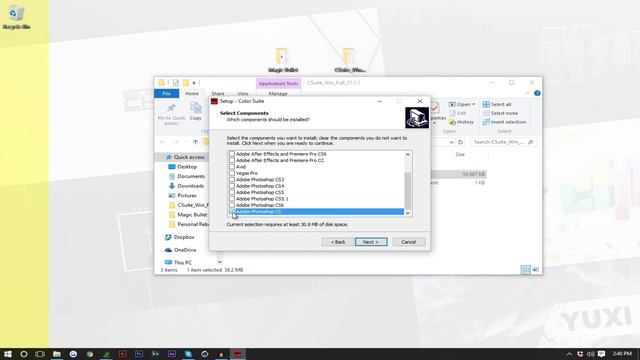This screenshot has width=640, height=360.
Task: Open the Manage tab in Explorer
Action: click(278, 93)
